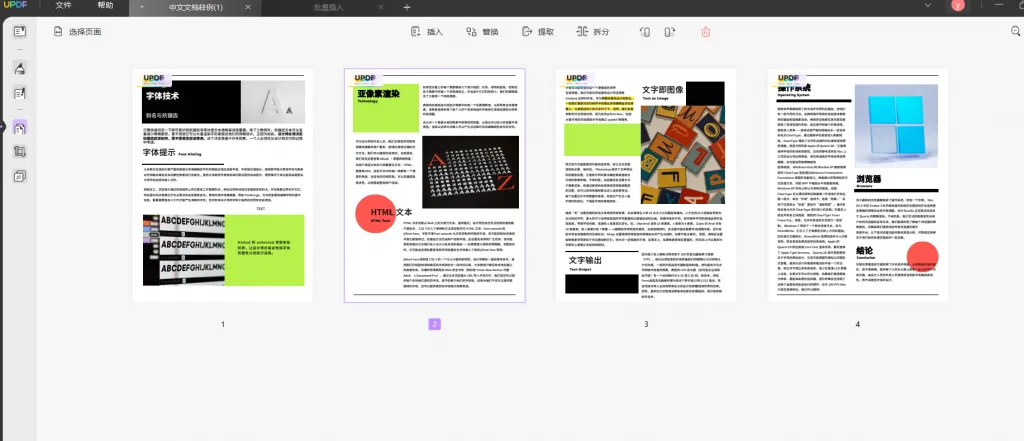The width and height of the screenshot is (1024, 441).
Task: Open the 帮助 menu
Action: (x=105, y=6)
